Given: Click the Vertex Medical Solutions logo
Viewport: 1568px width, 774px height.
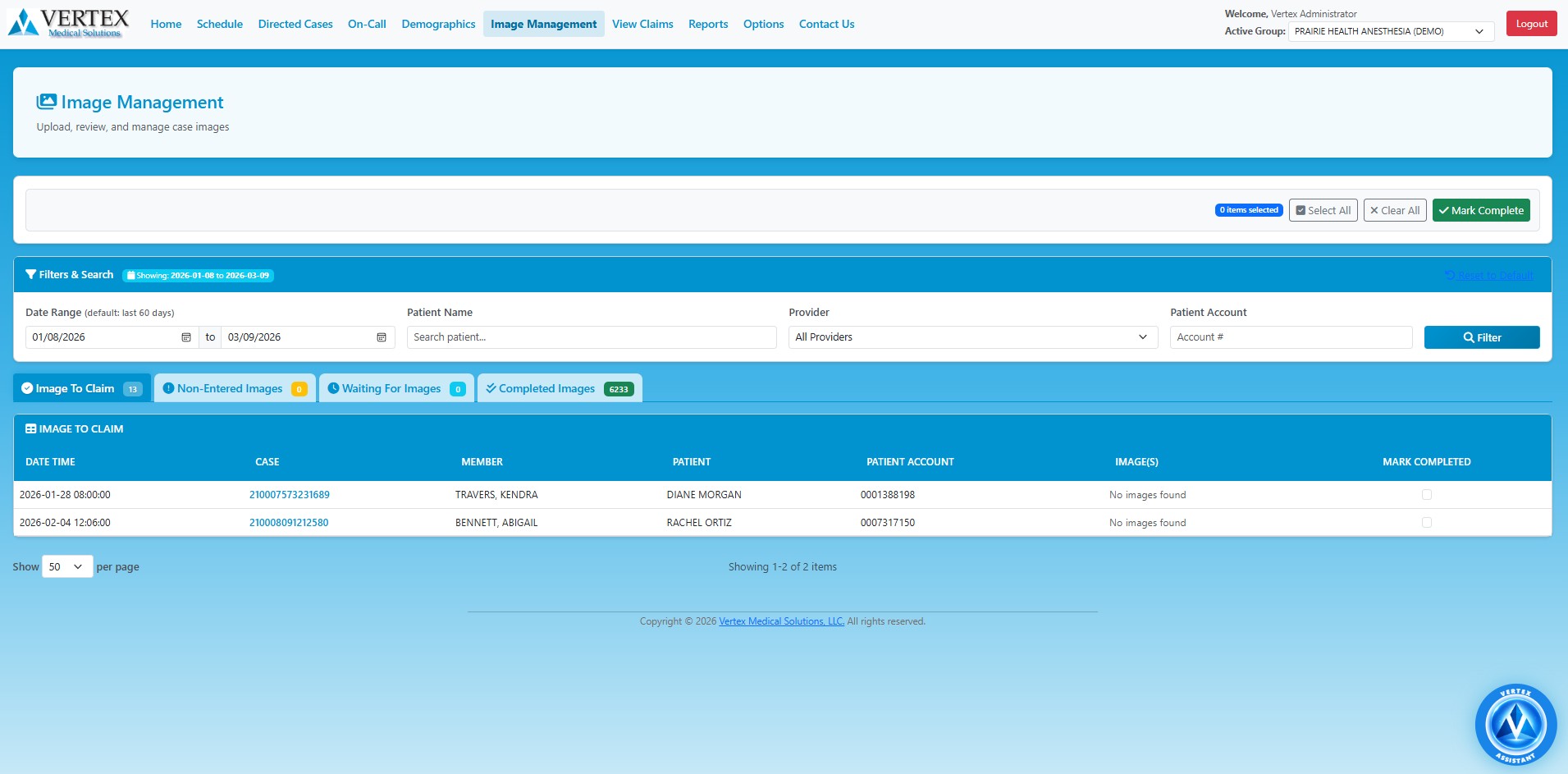Looking at the screenshot, I should [68, 22].
